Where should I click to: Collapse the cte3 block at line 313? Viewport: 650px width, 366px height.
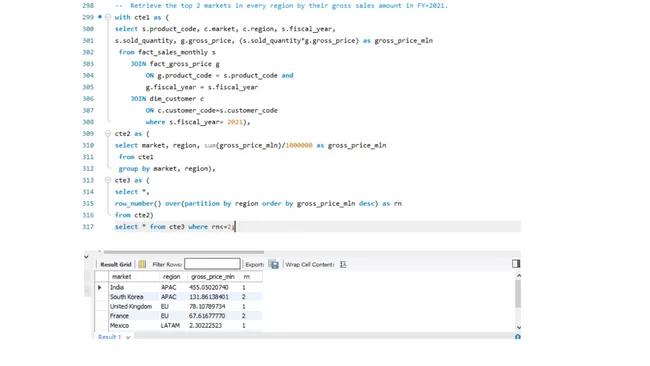pyautogui.click(x=108, y=180)
